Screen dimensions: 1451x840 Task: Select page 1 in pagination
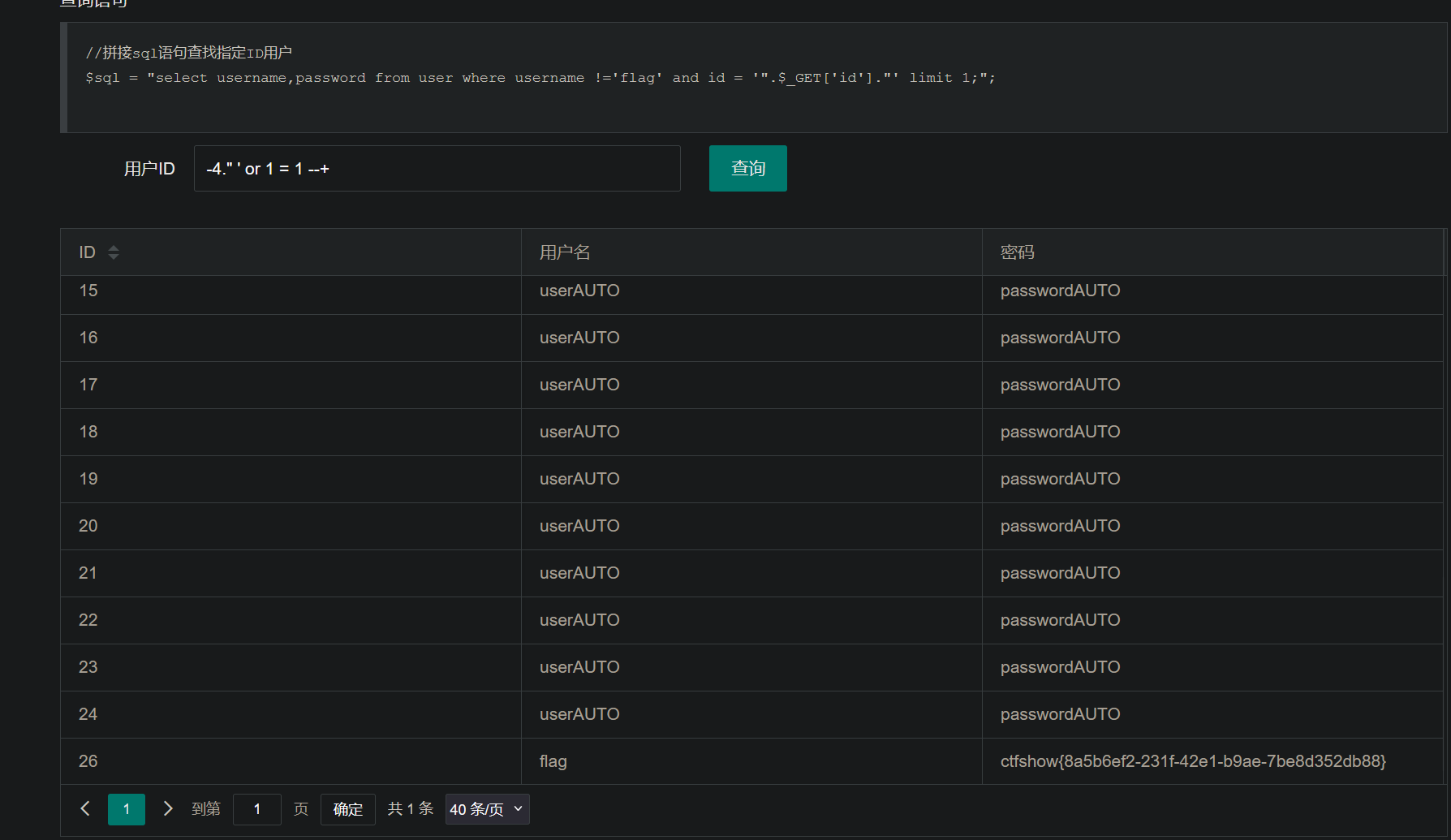pos(127,809)
